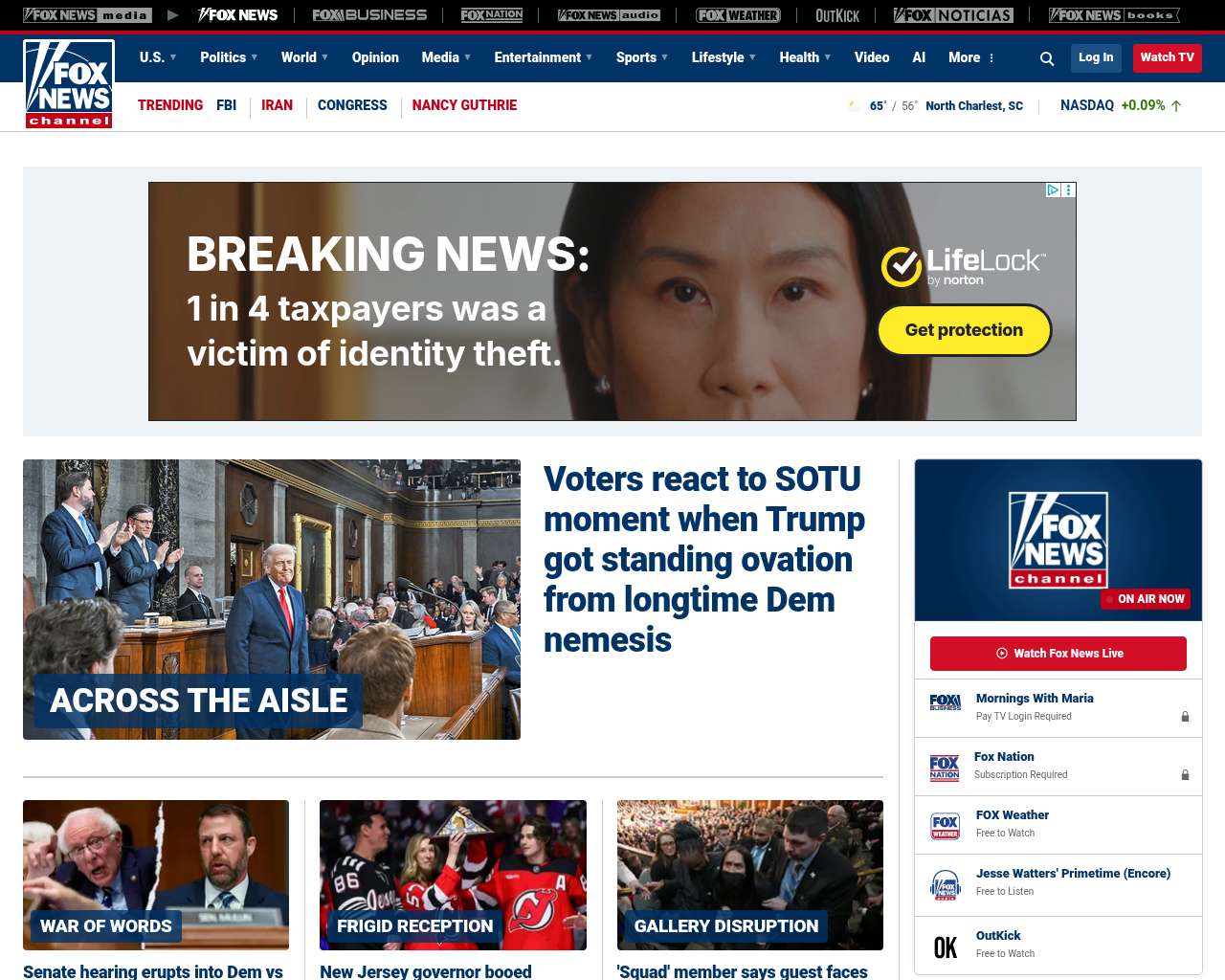Expand the U.S. dropdown menu

pyautogui.click(x=158, y=57)
